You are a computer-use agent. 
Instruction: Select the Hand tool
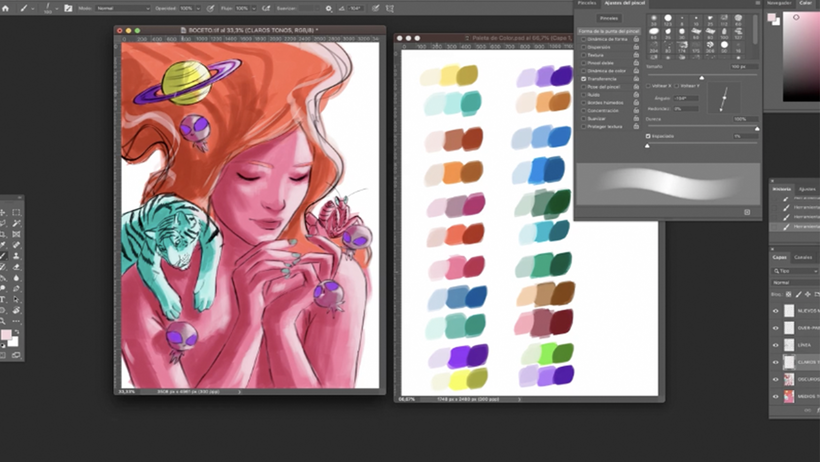click(16, 311)
